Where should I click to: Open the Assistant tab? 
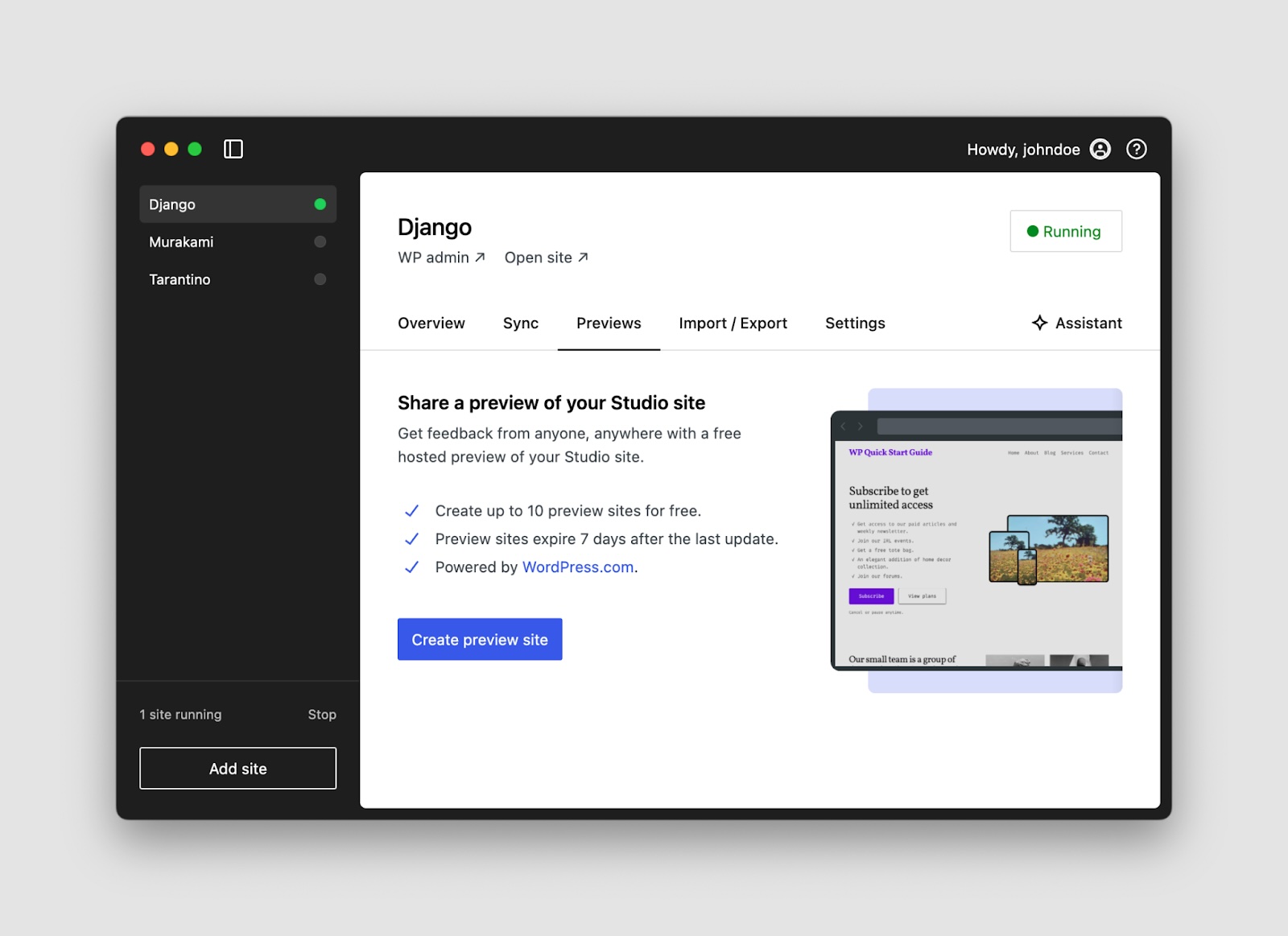[1076, 323]
